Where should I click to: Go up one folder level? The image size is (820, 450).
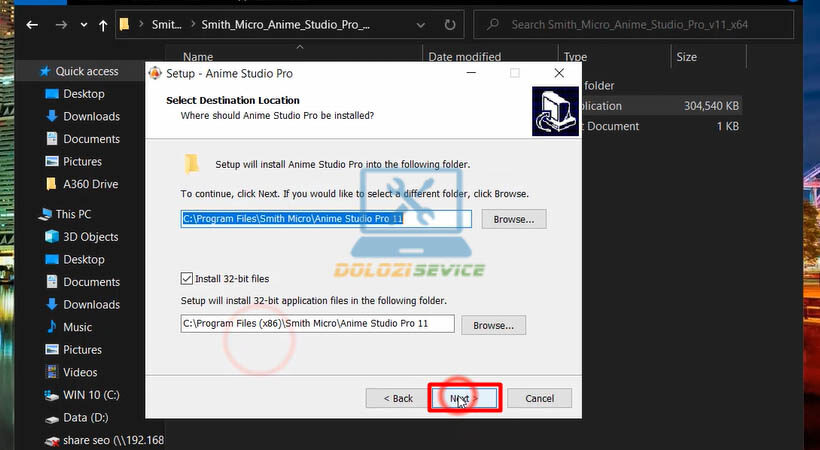tap(103, 25)
